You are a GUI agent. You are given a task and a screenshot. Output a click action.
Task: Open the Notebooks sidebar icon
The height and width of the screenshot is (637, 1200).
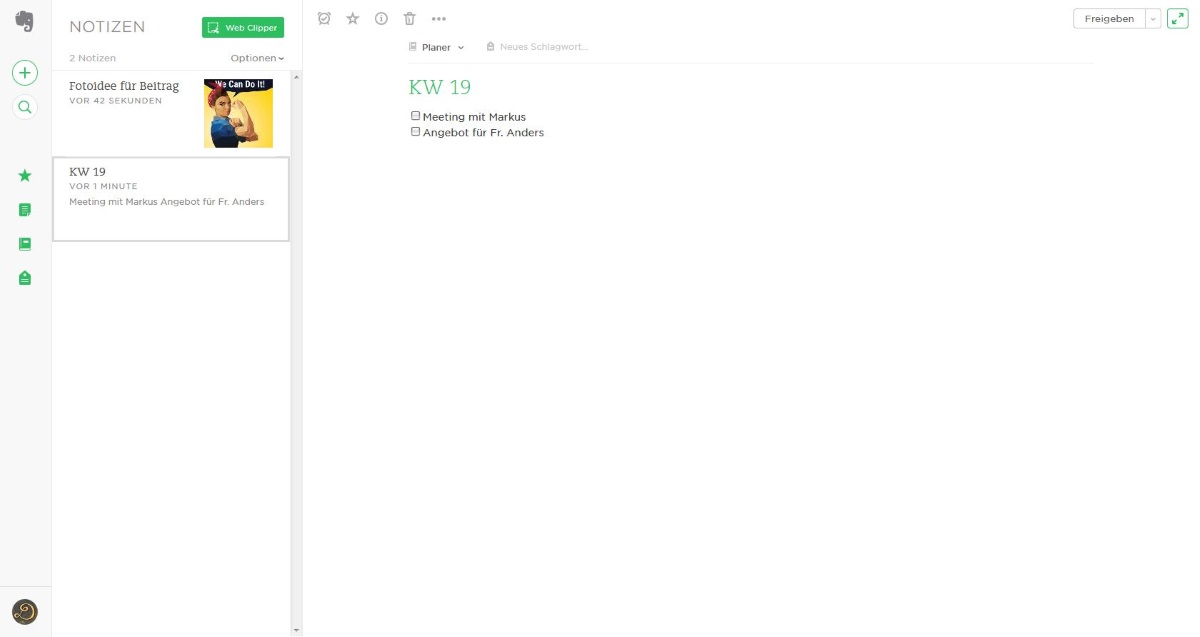click(x=25, y=244)
